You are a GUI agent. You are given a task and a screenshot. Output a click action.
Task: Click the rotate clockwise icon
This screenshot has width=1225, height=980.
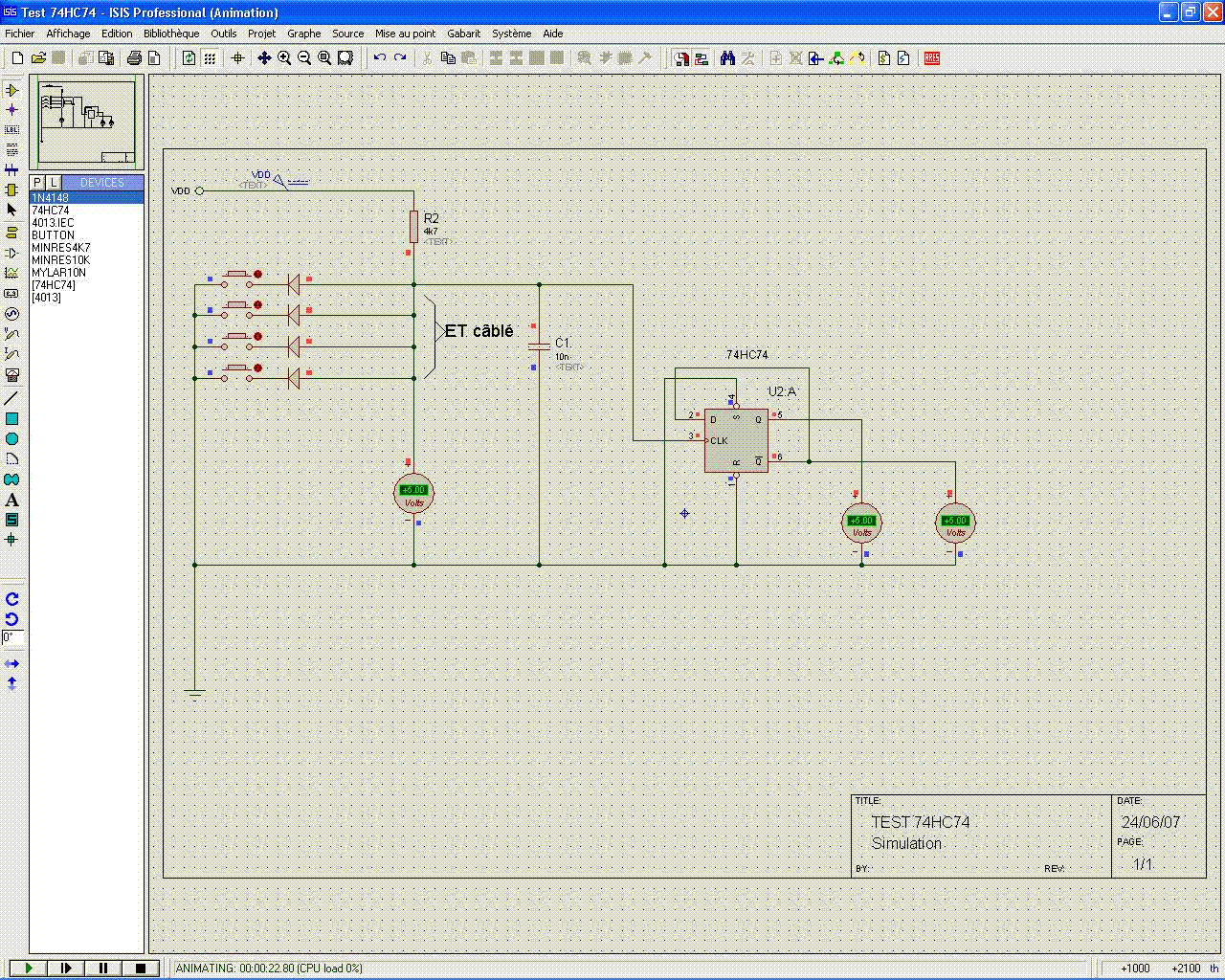click(x=11, y=599)
